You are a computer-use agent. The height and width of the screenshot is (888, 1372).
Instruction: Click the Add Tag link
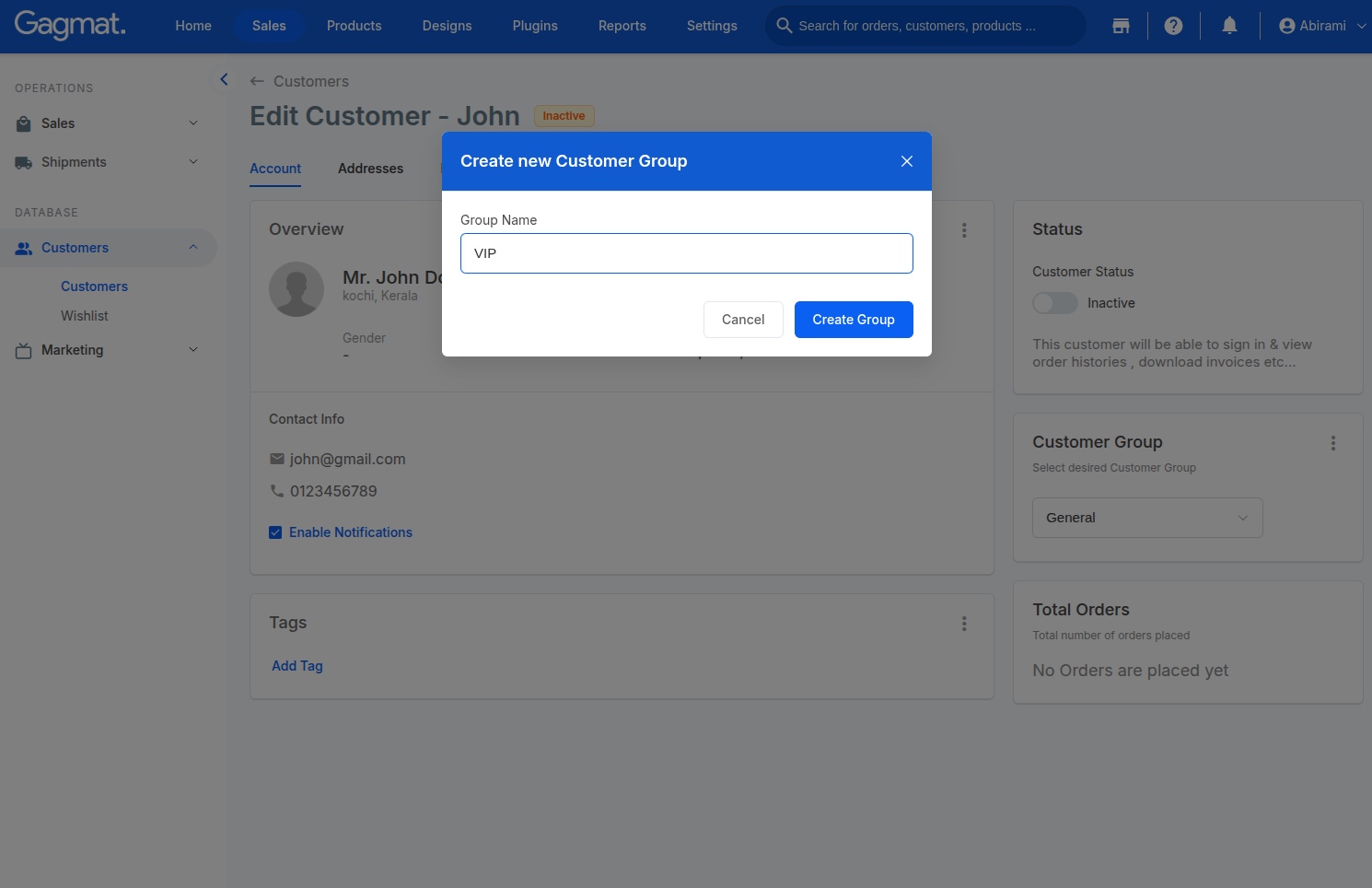297,666
